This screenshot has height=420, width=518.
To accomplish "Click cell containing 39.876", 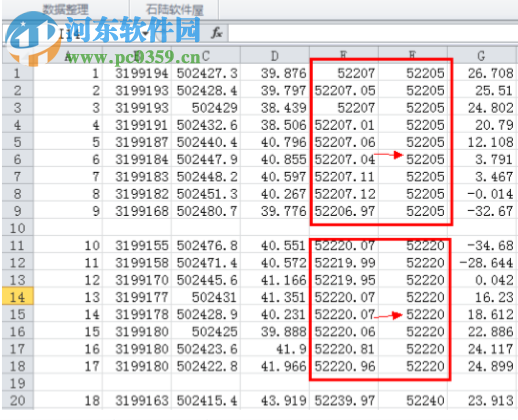I will (x=275, y=73).
